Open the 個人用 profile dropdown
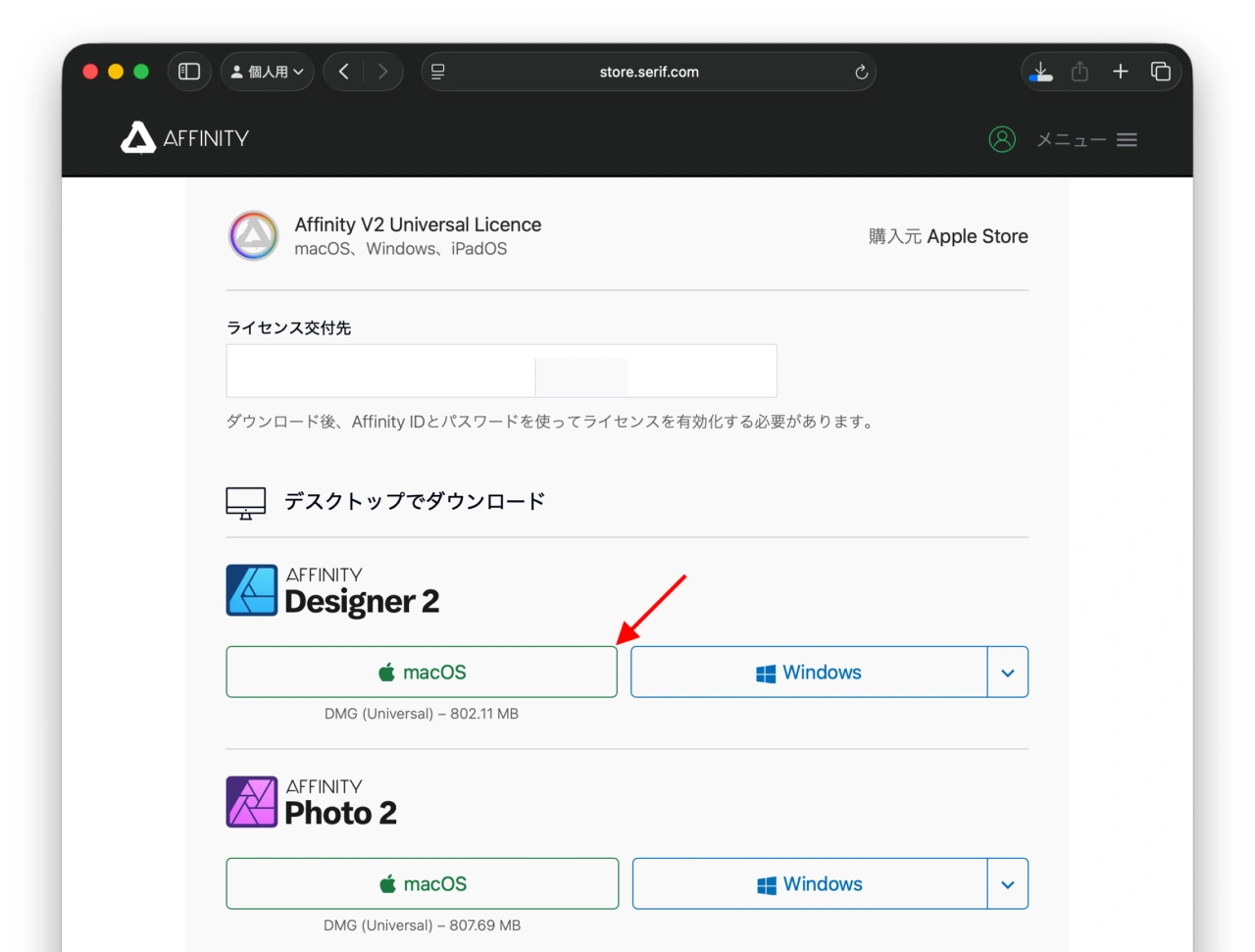1255x952 pixels. (267, 71)
